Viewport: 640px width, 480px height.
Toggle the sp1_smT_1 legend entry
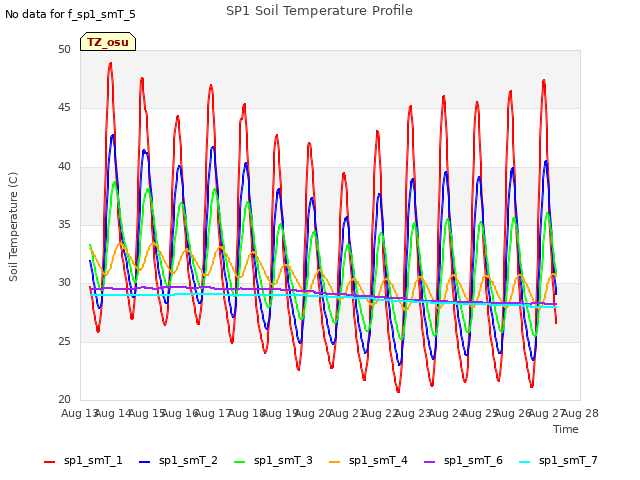[83, 461]
